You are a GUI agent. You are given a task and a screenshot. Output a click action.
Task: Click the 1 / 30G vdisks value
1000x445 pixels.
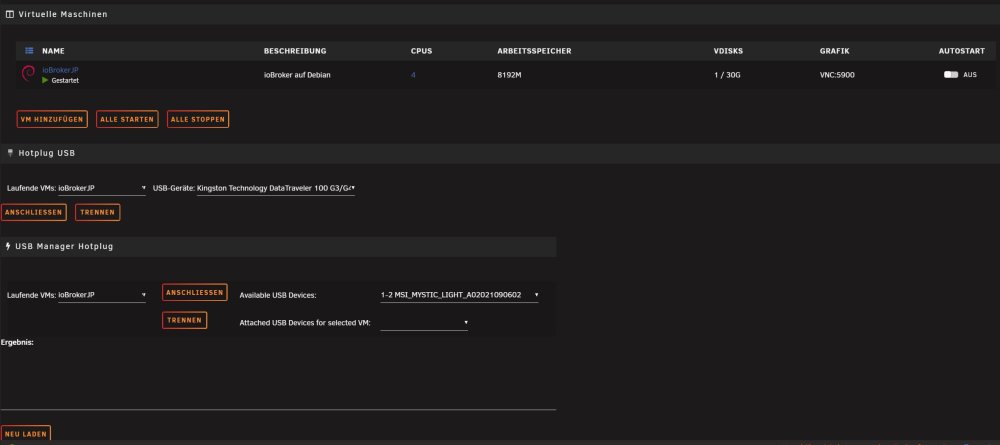point(728,75)
